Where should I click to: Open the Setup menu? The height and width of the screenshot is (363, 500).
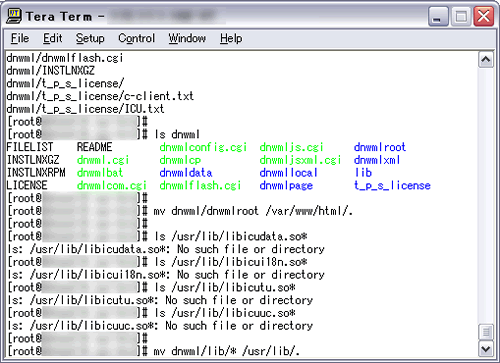pyautogui.click(x=90, y=38)
